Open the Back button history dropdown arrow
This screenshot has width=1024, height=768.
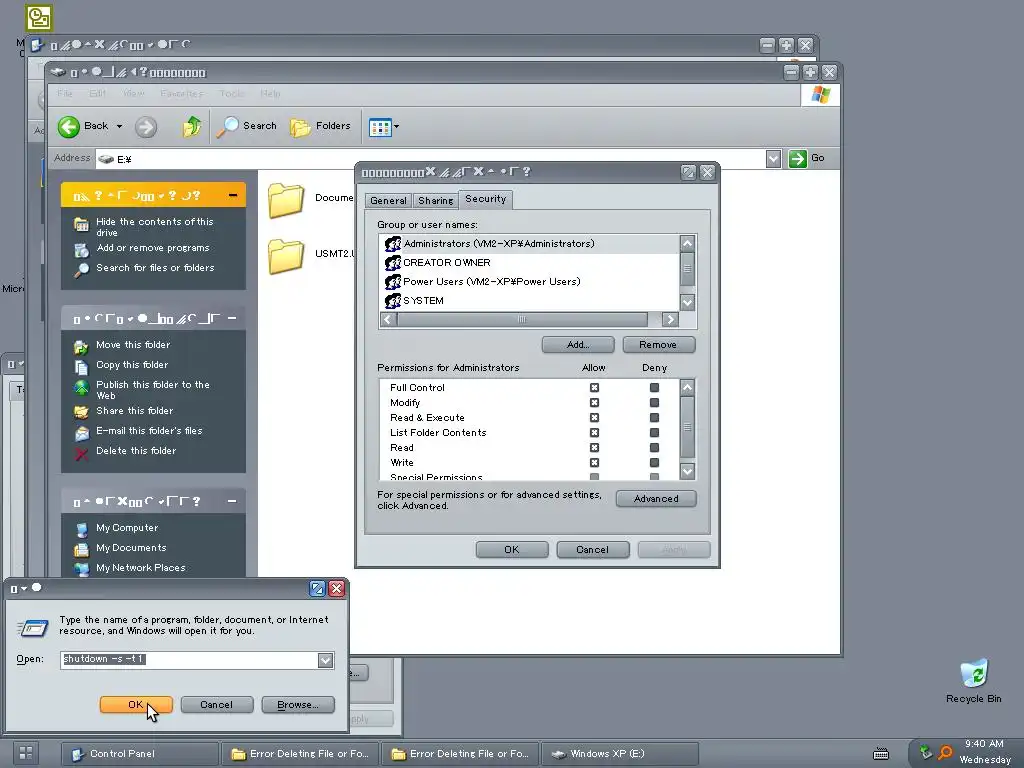[x=120, y=126]
